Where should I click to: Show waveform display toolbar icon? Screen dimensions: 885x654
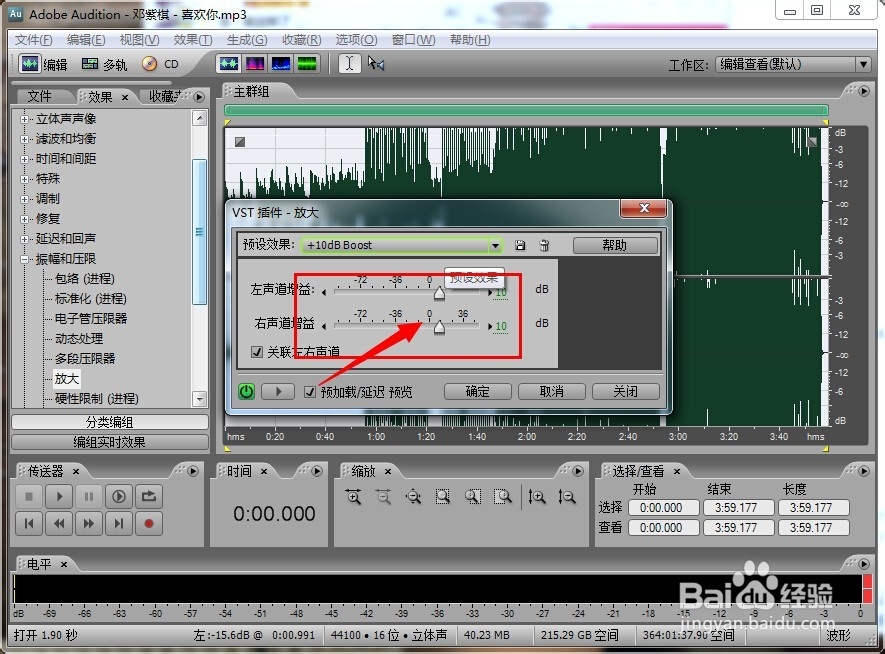coord(229,64)
